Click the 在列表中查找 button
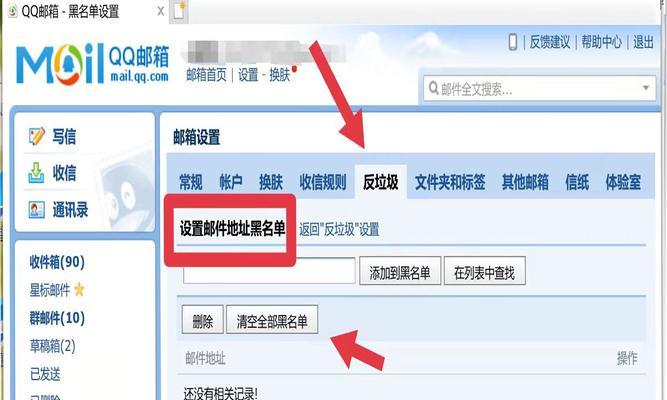 tap(485, 271)
